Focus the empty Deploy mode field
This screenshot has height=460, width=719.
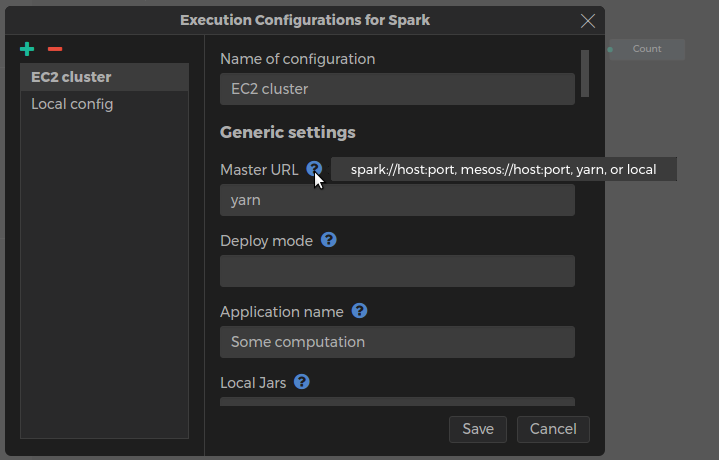397,271
